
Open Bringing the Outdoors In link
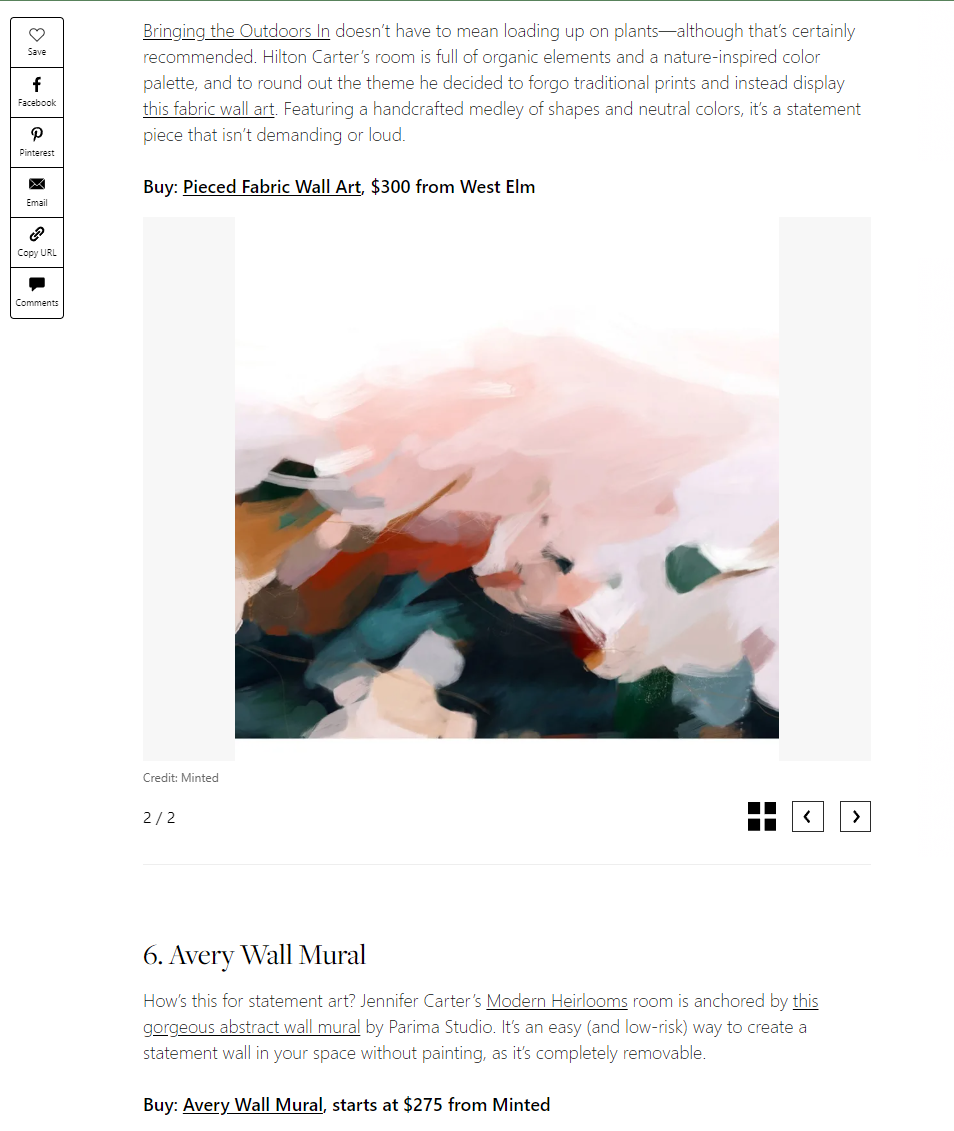pos(237,31)
